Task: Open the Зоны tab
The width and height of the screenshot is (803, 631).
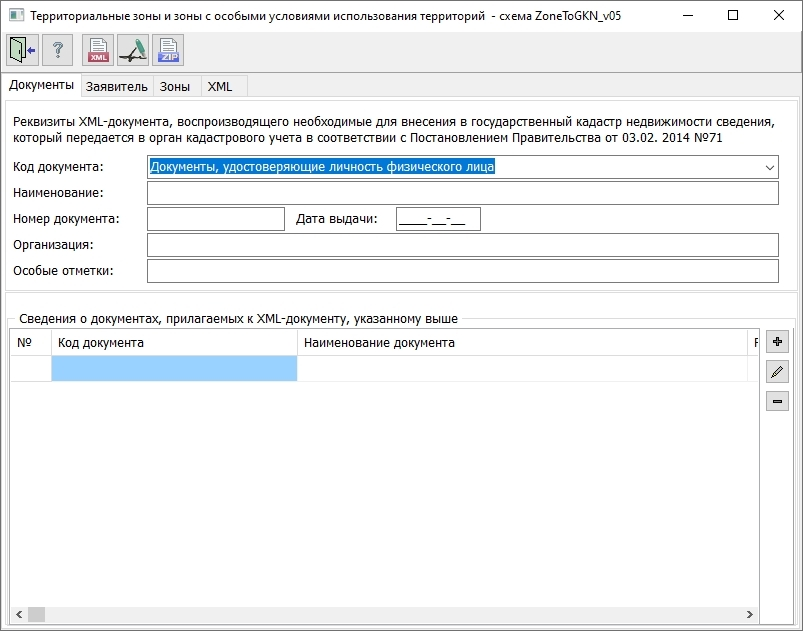Action: click(175, 87)
